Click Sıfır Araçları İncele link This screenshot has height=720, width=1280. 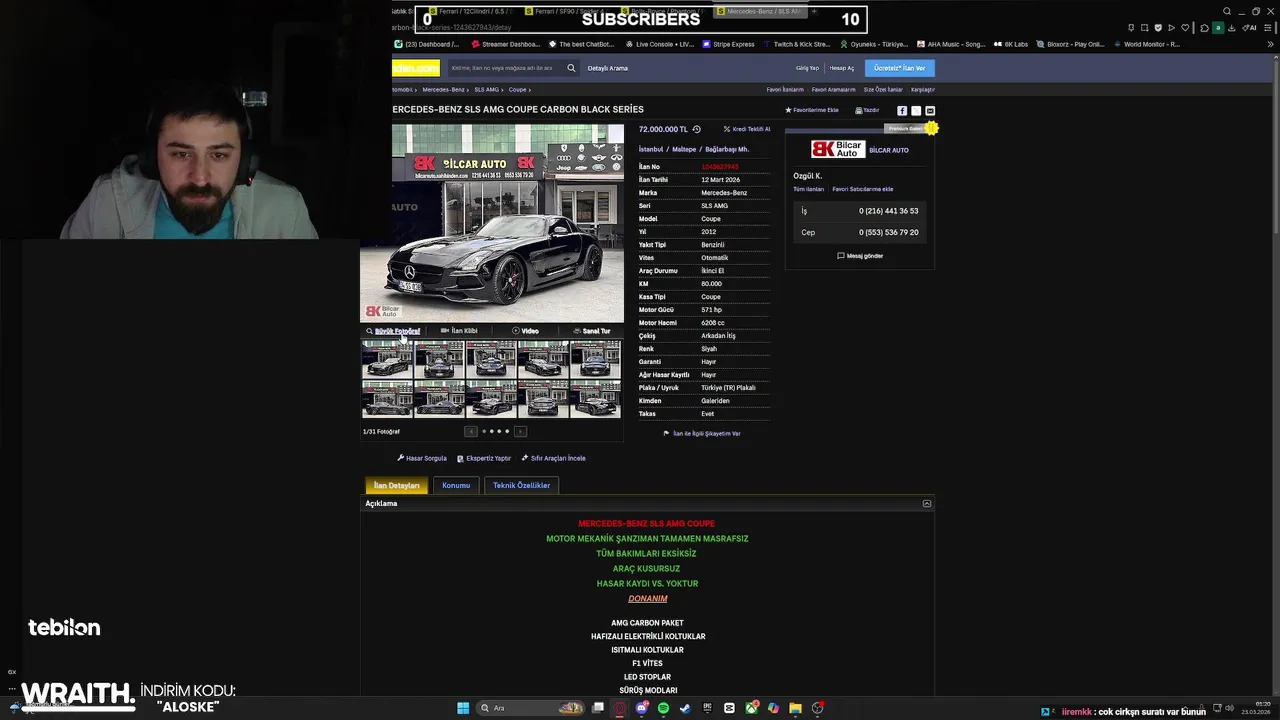[554, 458]
